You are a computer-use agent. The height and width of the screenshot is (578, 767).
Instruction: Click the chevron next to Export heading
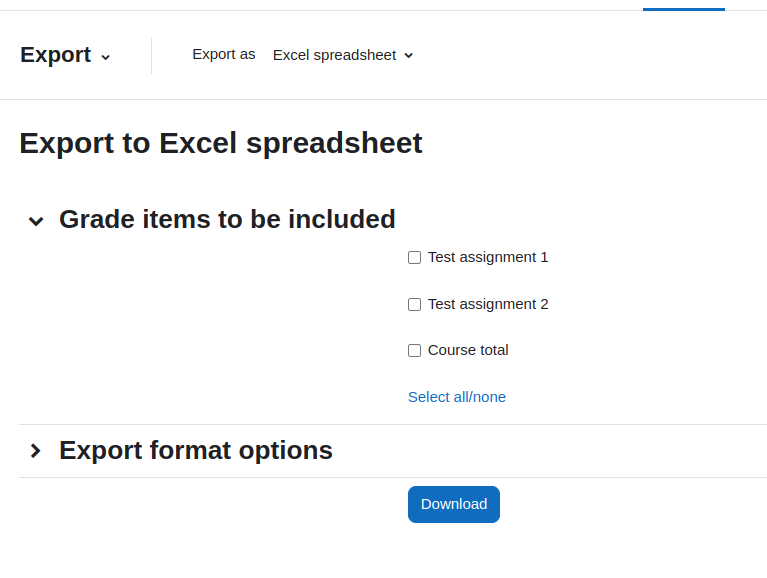pos(105,57)
